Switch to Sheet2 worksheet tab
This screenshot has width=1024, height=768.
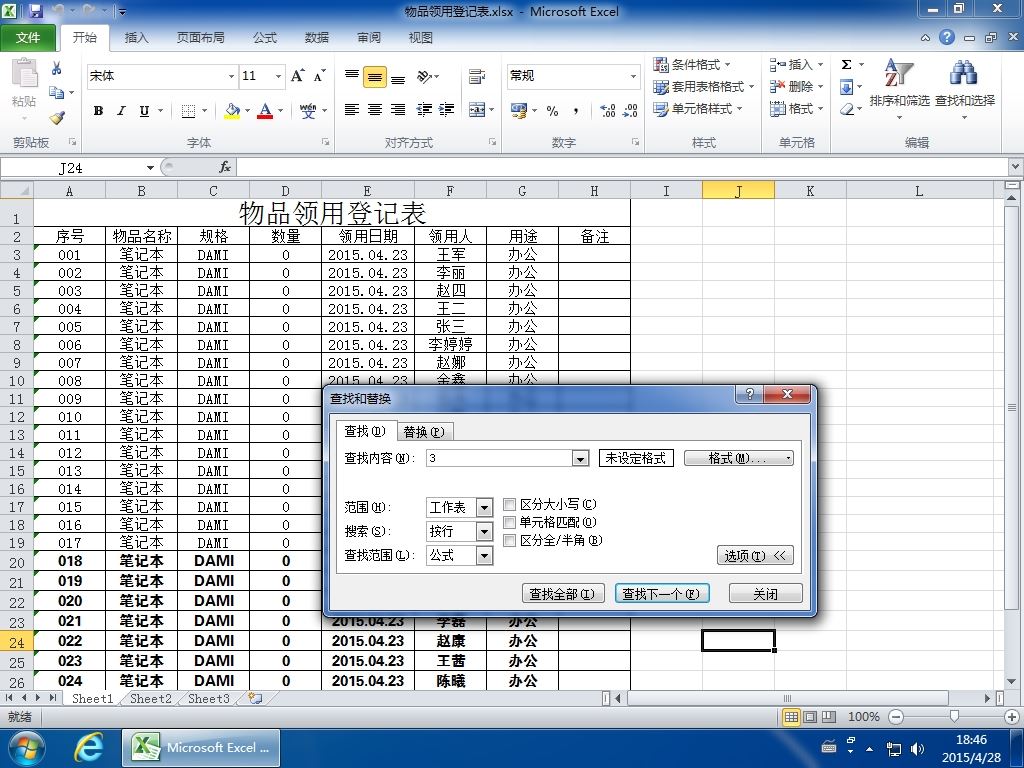click(x=150, y=699)
